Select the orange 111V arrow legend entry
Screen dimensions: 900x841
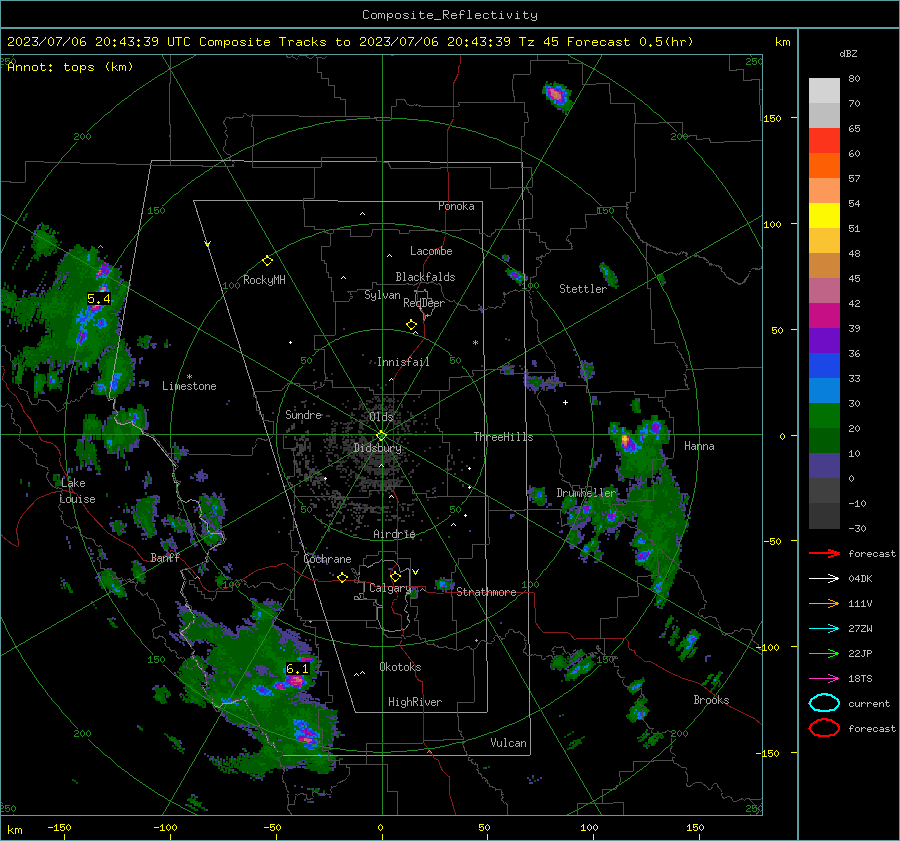[x=824, y=603]
